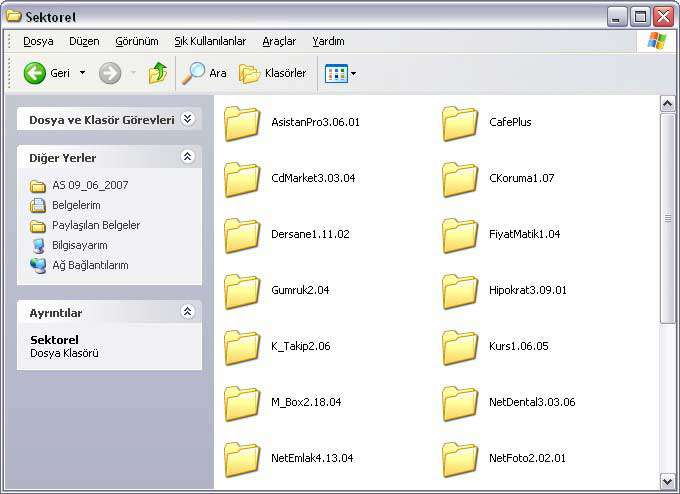Select the AsistanPro3.06.01 folder icon
The width and height of the screenshot is (680, 494).
click(242, 124)
